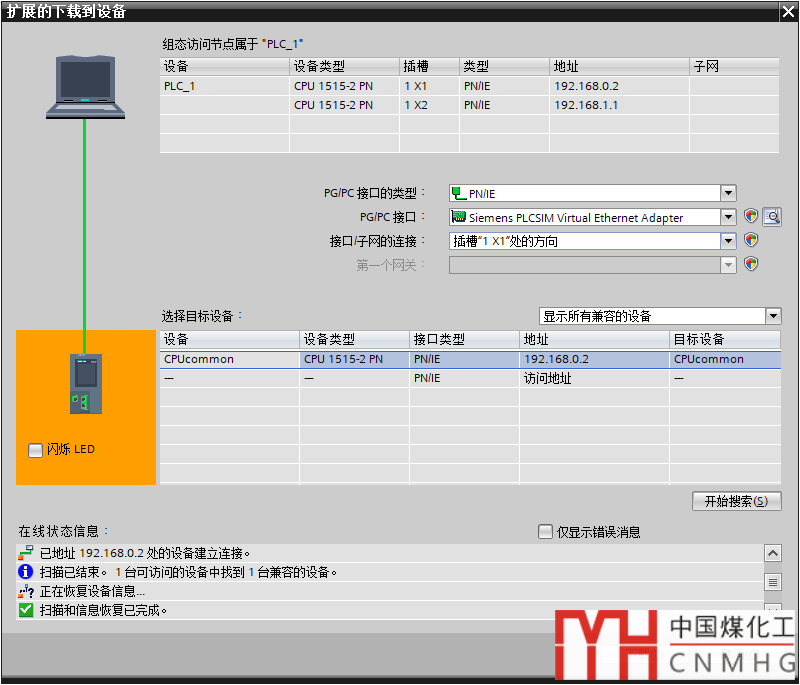Open PG/PC interface adapter dropdown
The width and height of the screenshot is (800, 685).
728,217
